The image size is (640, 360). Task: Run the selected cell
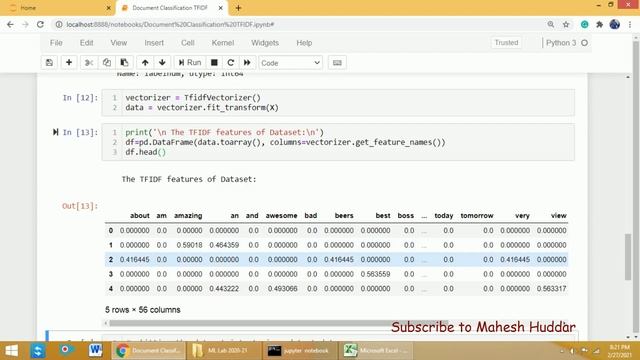pyautogui.click(x=190, y=63)
